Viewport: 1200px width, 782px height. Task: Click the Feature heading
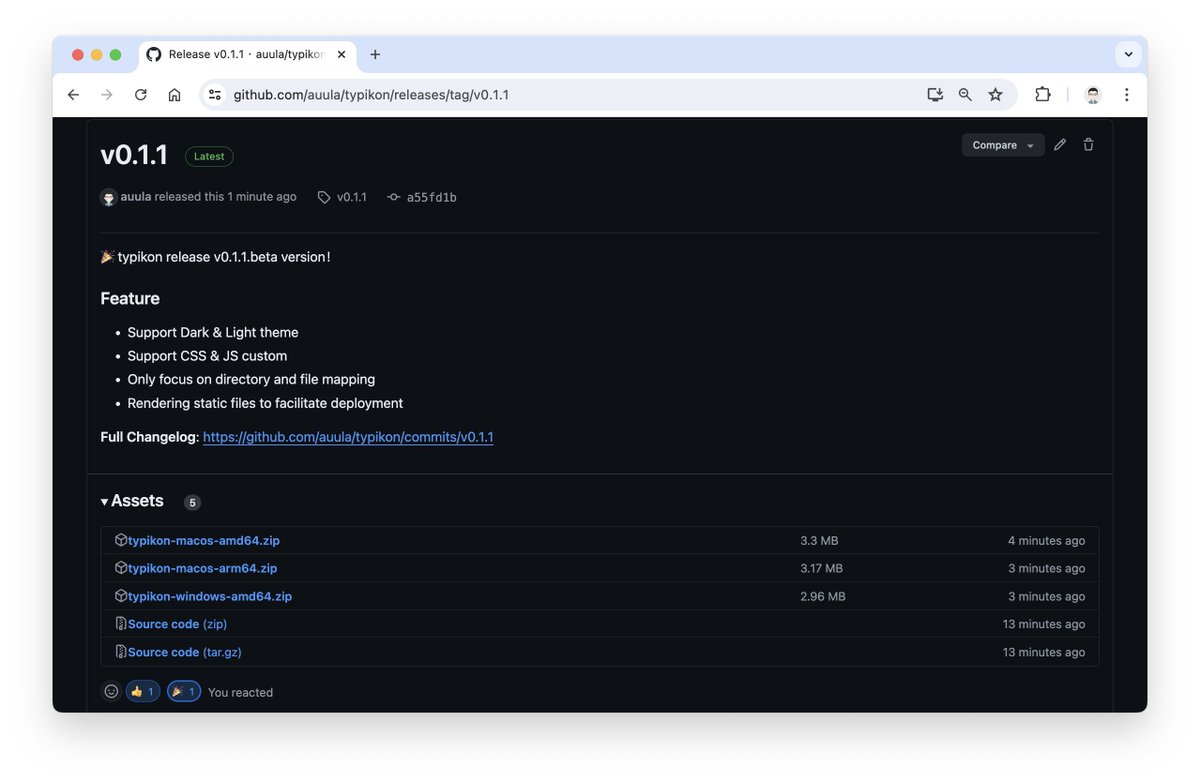pyautogui.click(x=130, y=298)
